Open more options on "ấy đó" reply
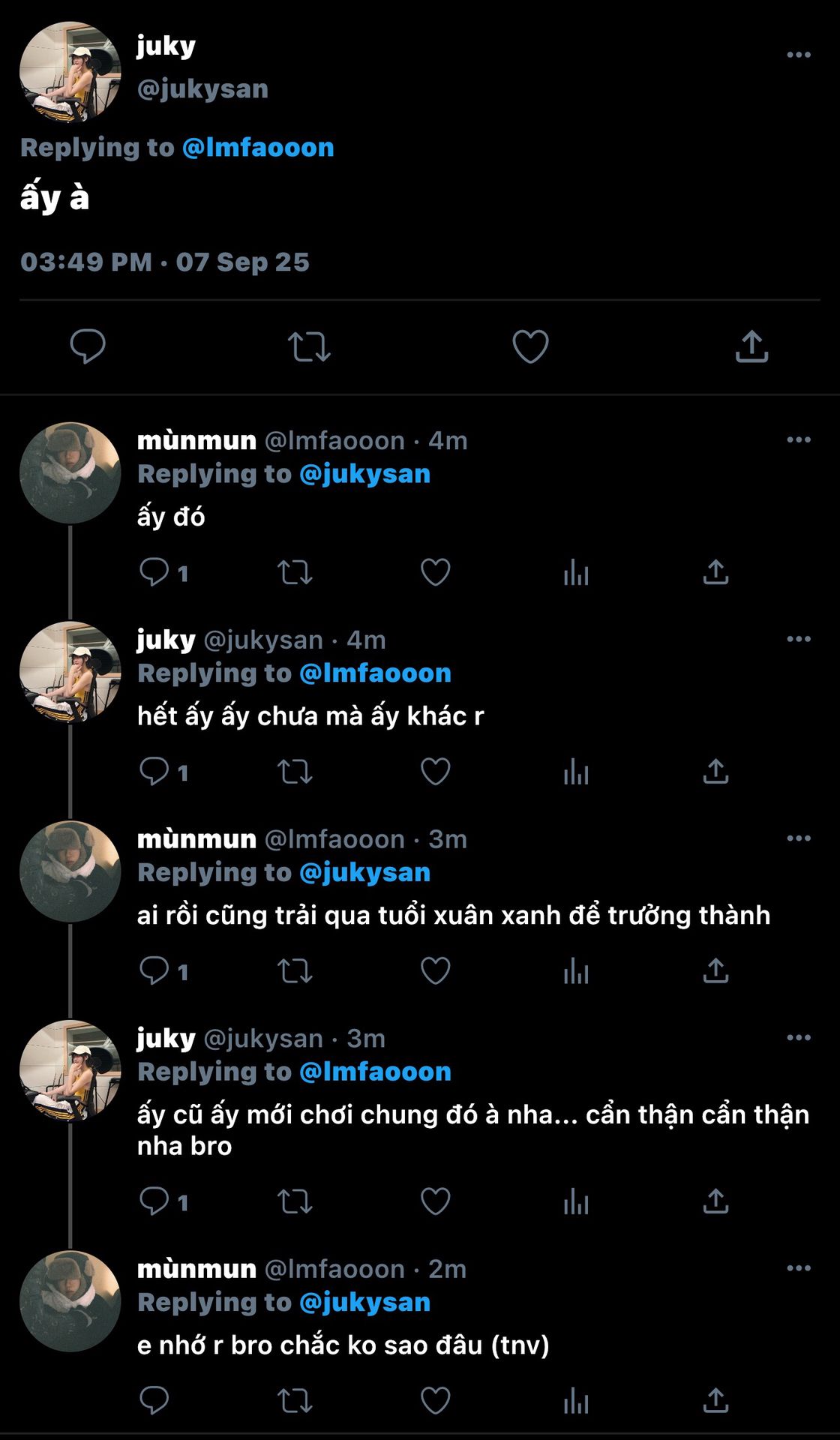Image resolution: width=840 pixels, height=1440 pixels. coord(799,439)
